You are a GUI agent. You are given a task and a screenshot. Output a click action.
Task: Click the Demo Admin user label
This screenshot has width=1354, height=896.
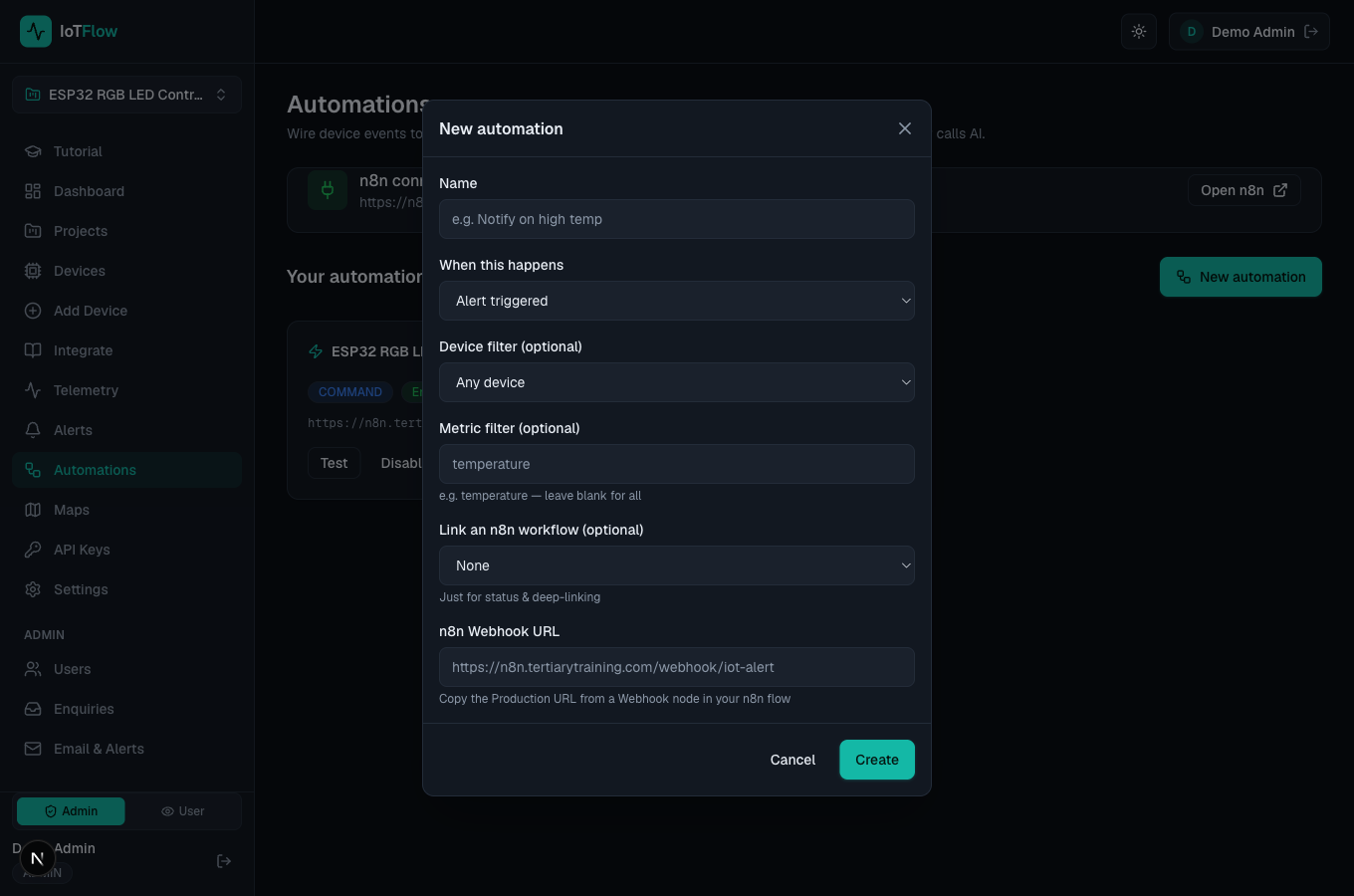[1252, 32]
